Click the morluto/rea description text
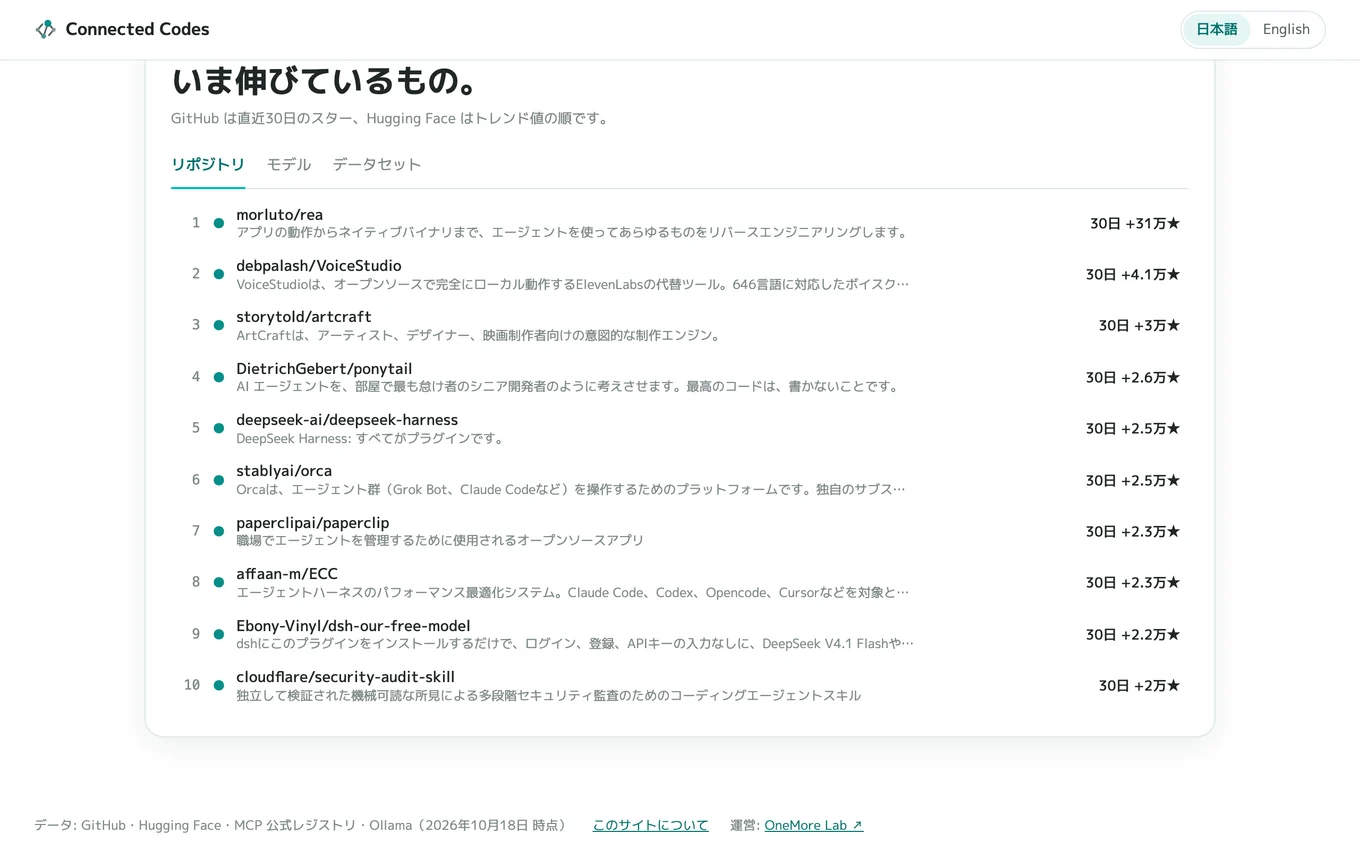 point(572,232)
